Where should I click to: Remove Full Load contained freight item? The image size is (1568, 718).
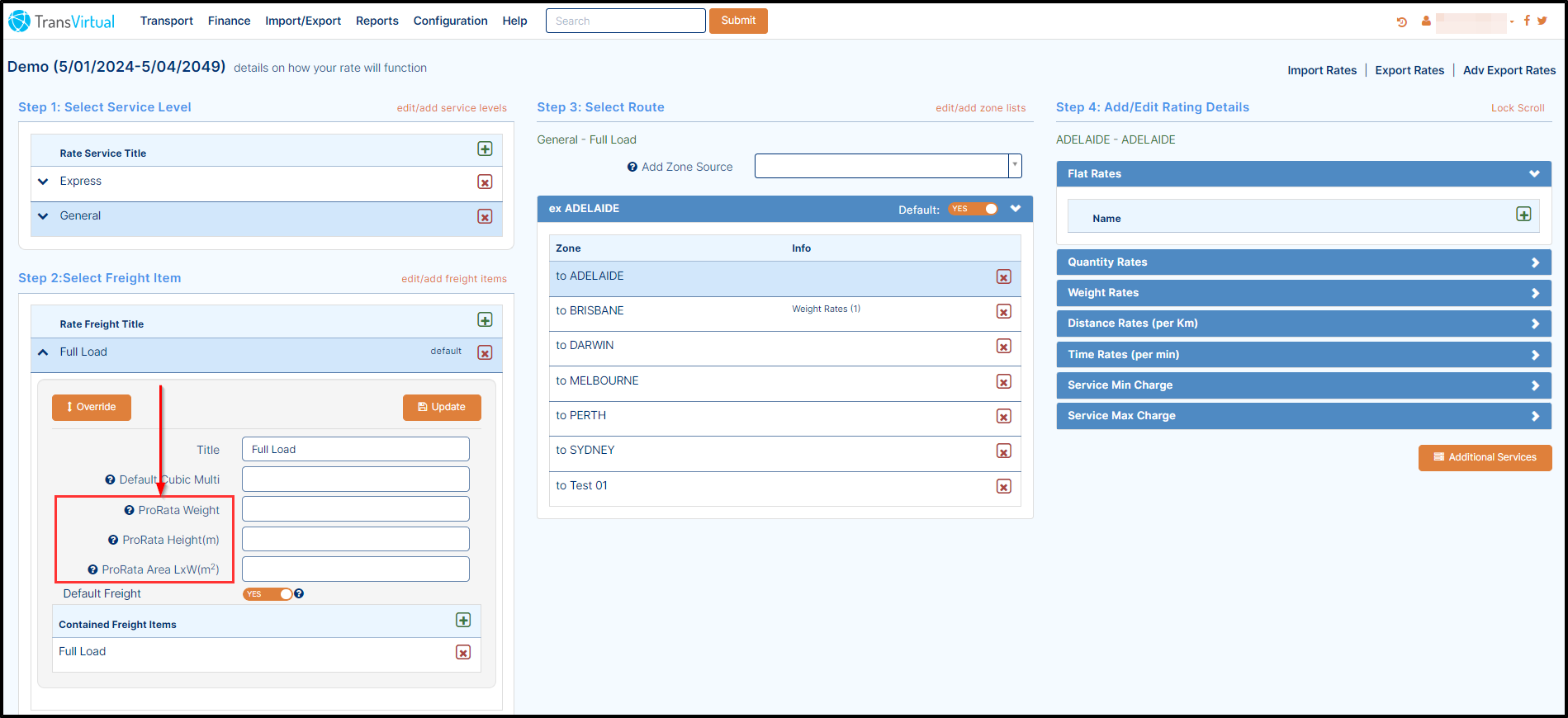pos(463,652)
